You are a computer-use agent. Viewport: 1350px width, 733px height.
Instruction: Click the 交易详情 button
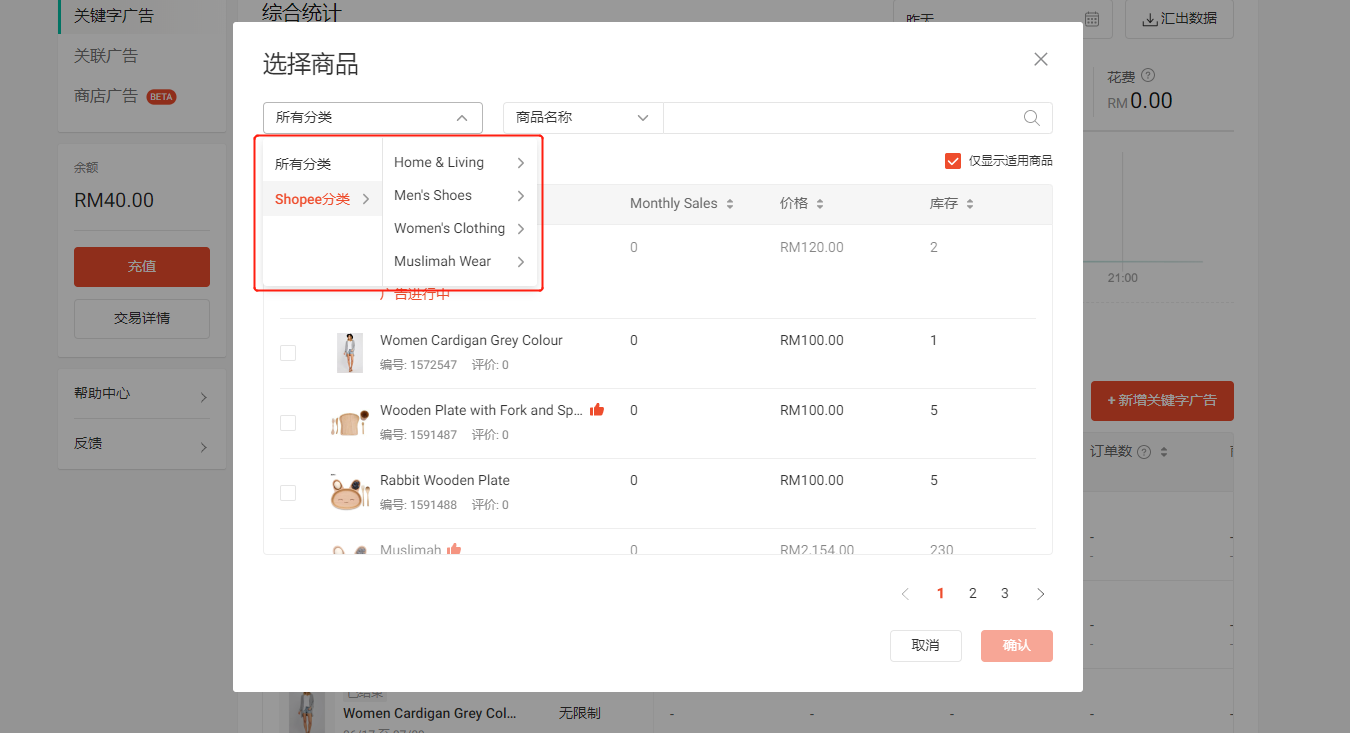pyautogui.click(x=142, y=319)
